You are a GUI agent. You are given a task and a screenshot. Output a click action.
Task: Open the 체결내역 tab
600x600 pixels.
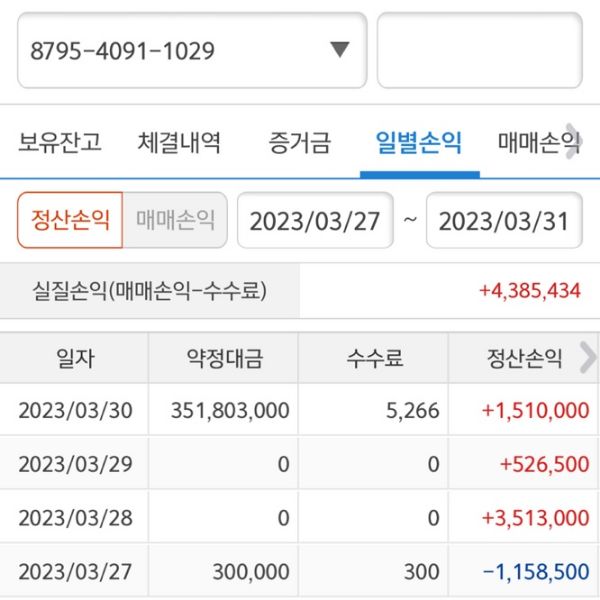[x=179, y=143]
